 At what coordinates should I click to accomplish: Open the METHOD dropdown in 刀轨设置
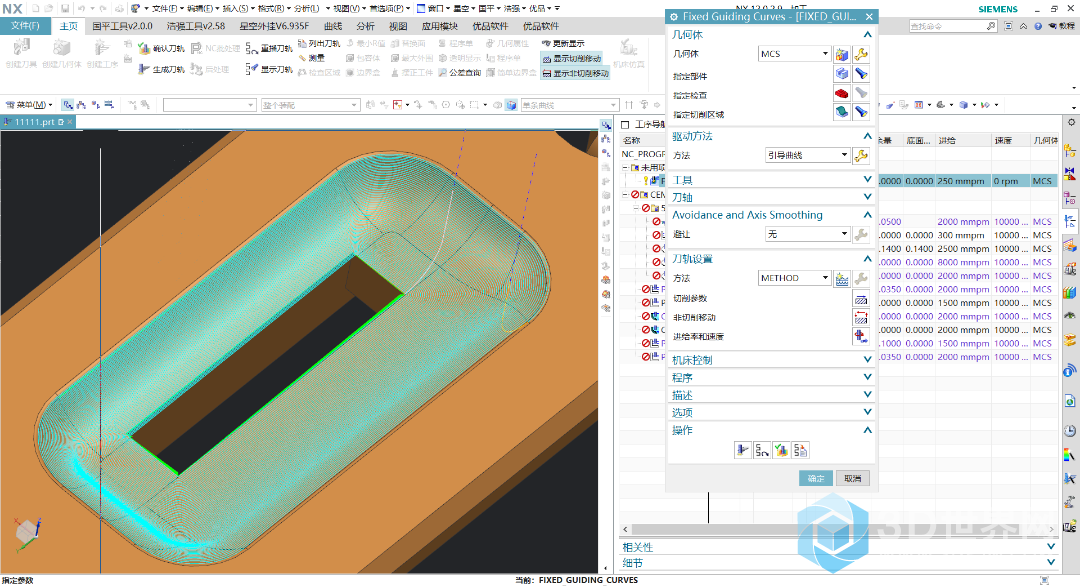coord(794,278)
